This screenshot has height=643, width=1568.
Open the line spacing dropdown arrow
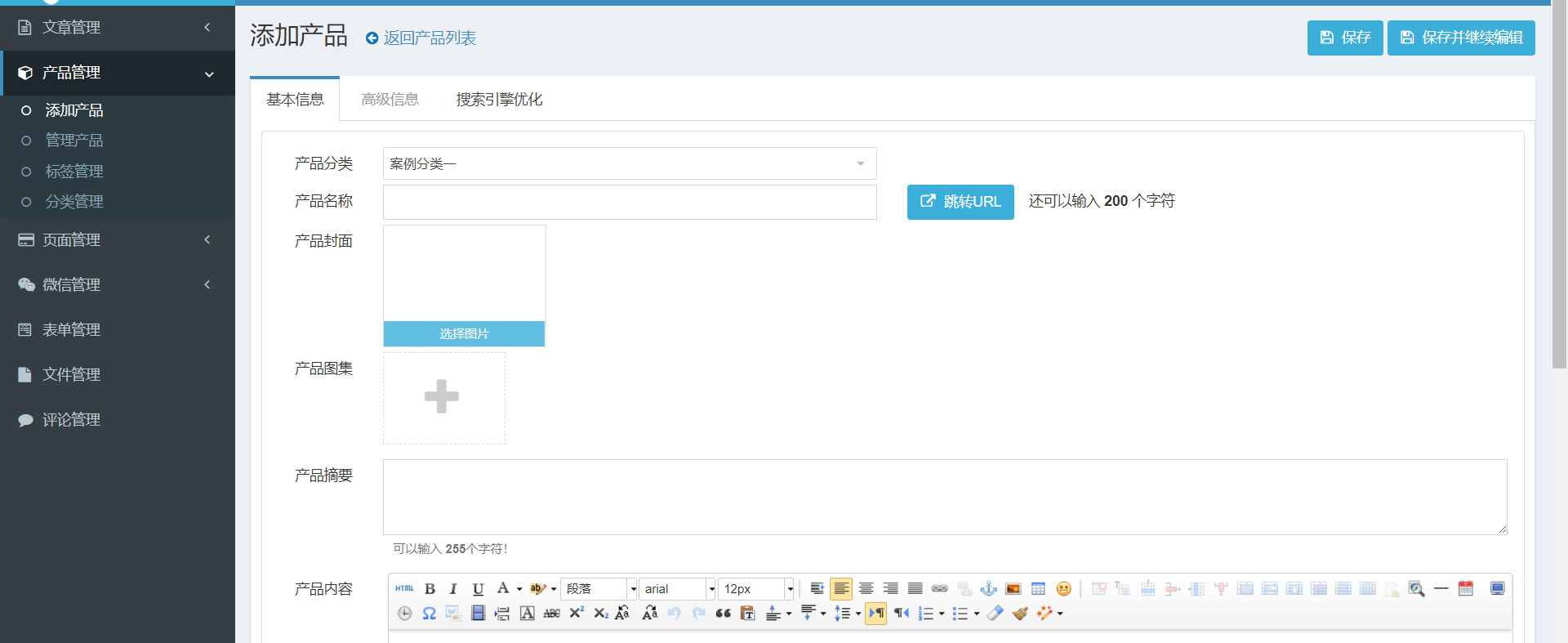coord(858,614)
